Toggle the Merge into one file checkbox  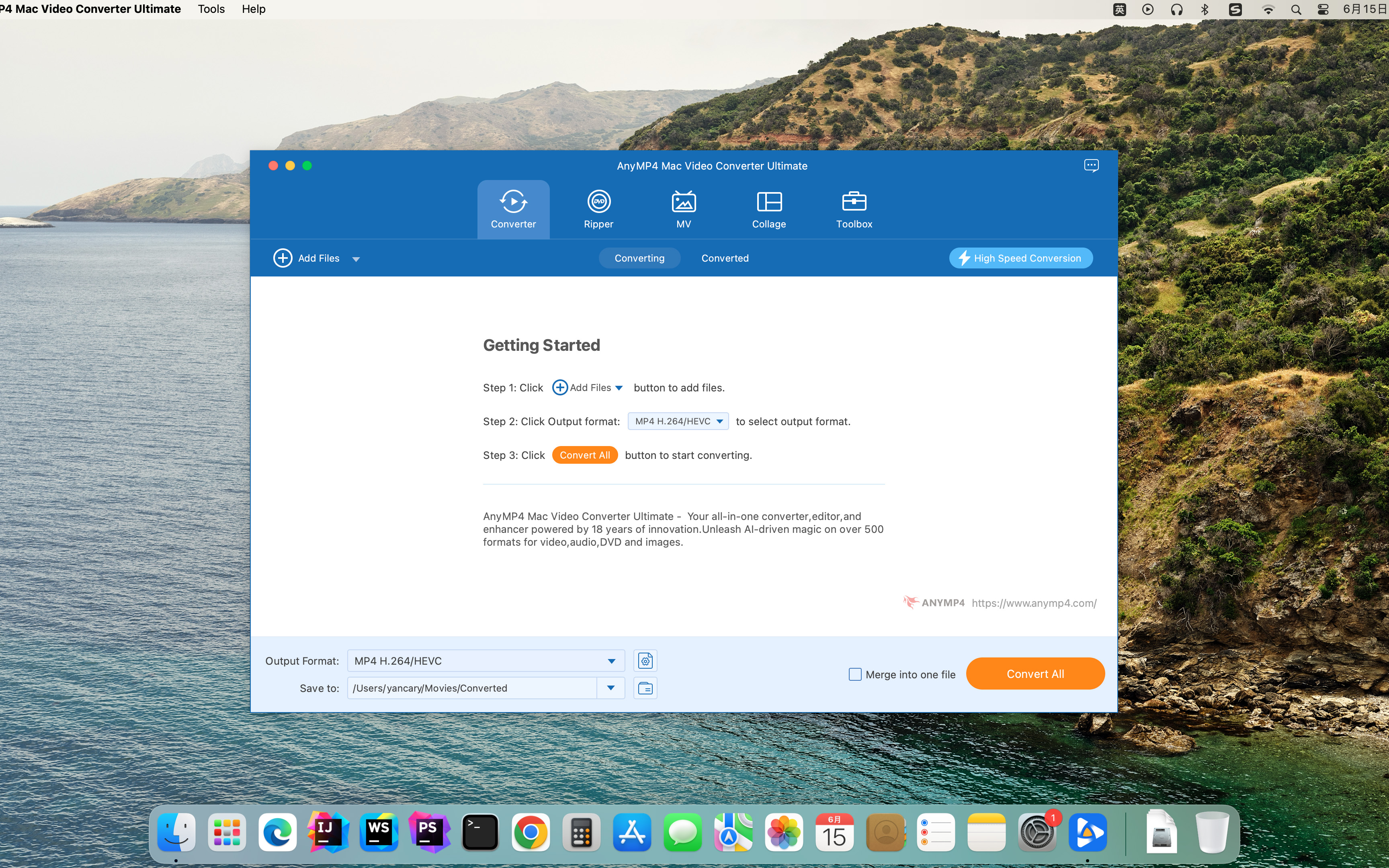click(x=854, y=674)
